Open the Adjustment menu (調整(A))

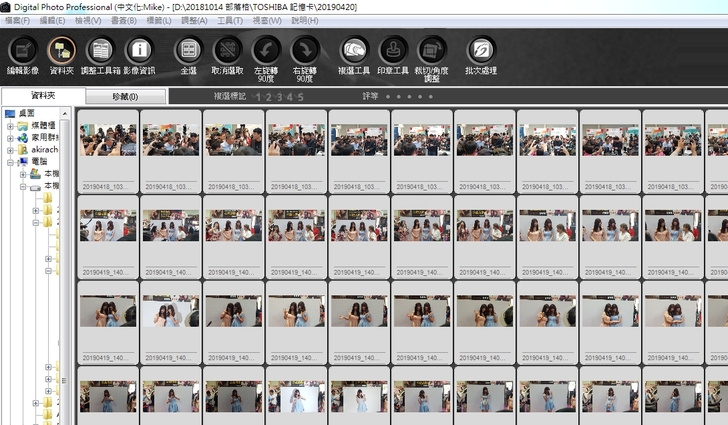(194, 20)
